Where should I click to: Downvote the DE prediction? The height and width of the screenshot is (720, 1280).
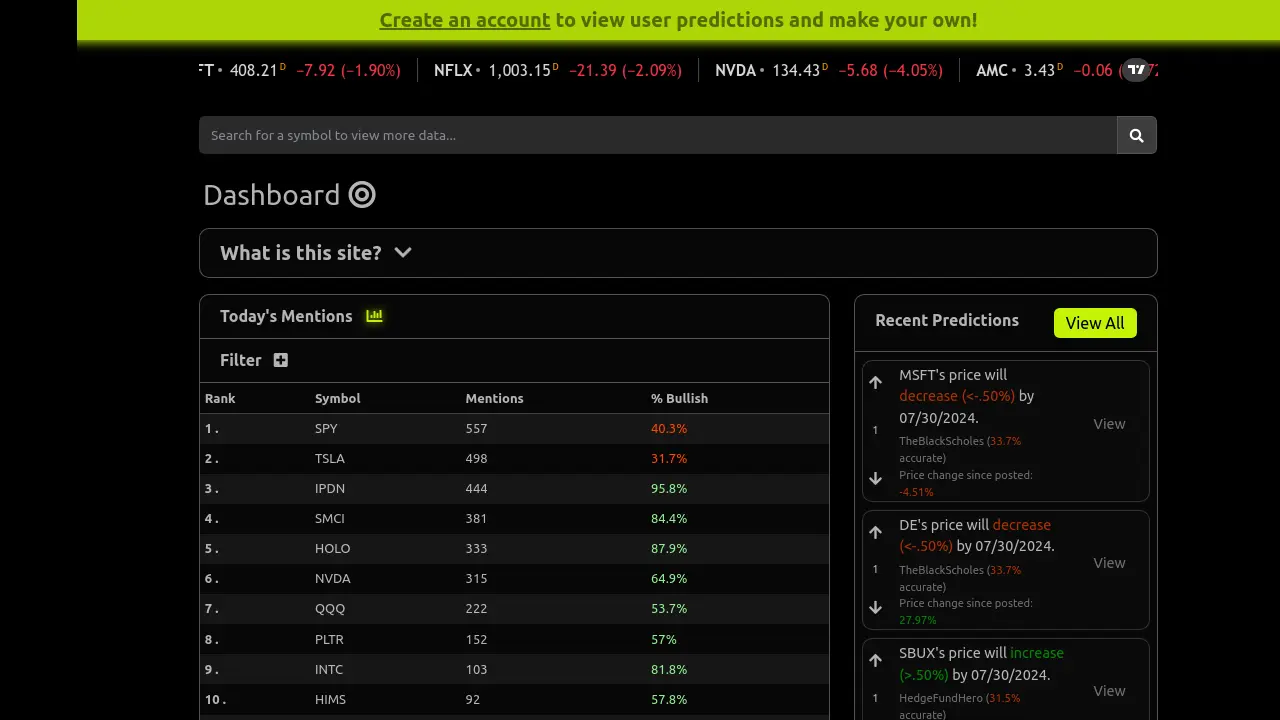(875, 607)
